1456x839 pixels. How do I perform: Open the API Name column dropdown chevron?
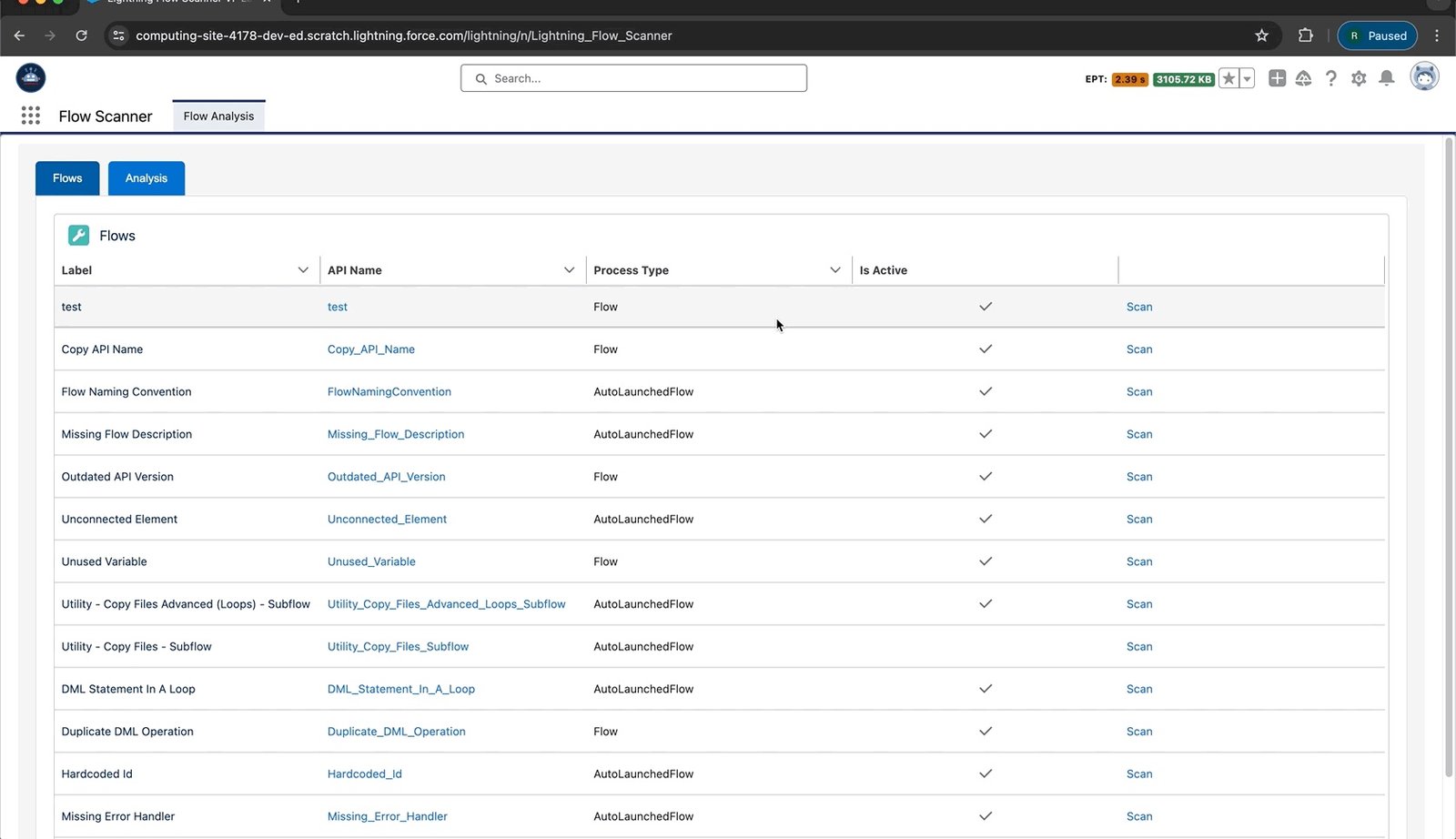(569, 270)
